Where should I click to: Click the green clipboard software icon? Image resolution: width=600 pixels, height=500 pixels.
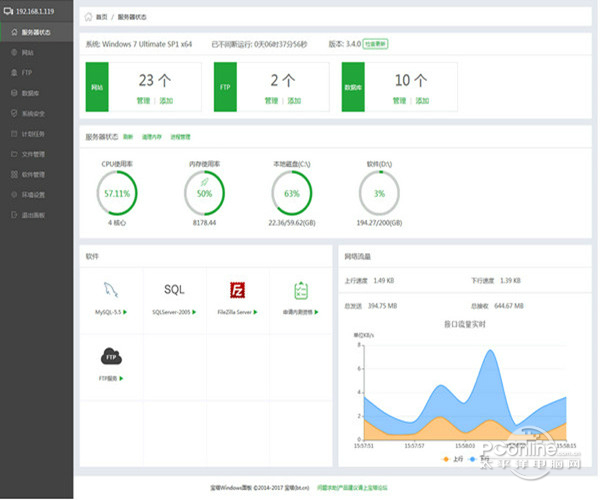click(x=300, y=290)
